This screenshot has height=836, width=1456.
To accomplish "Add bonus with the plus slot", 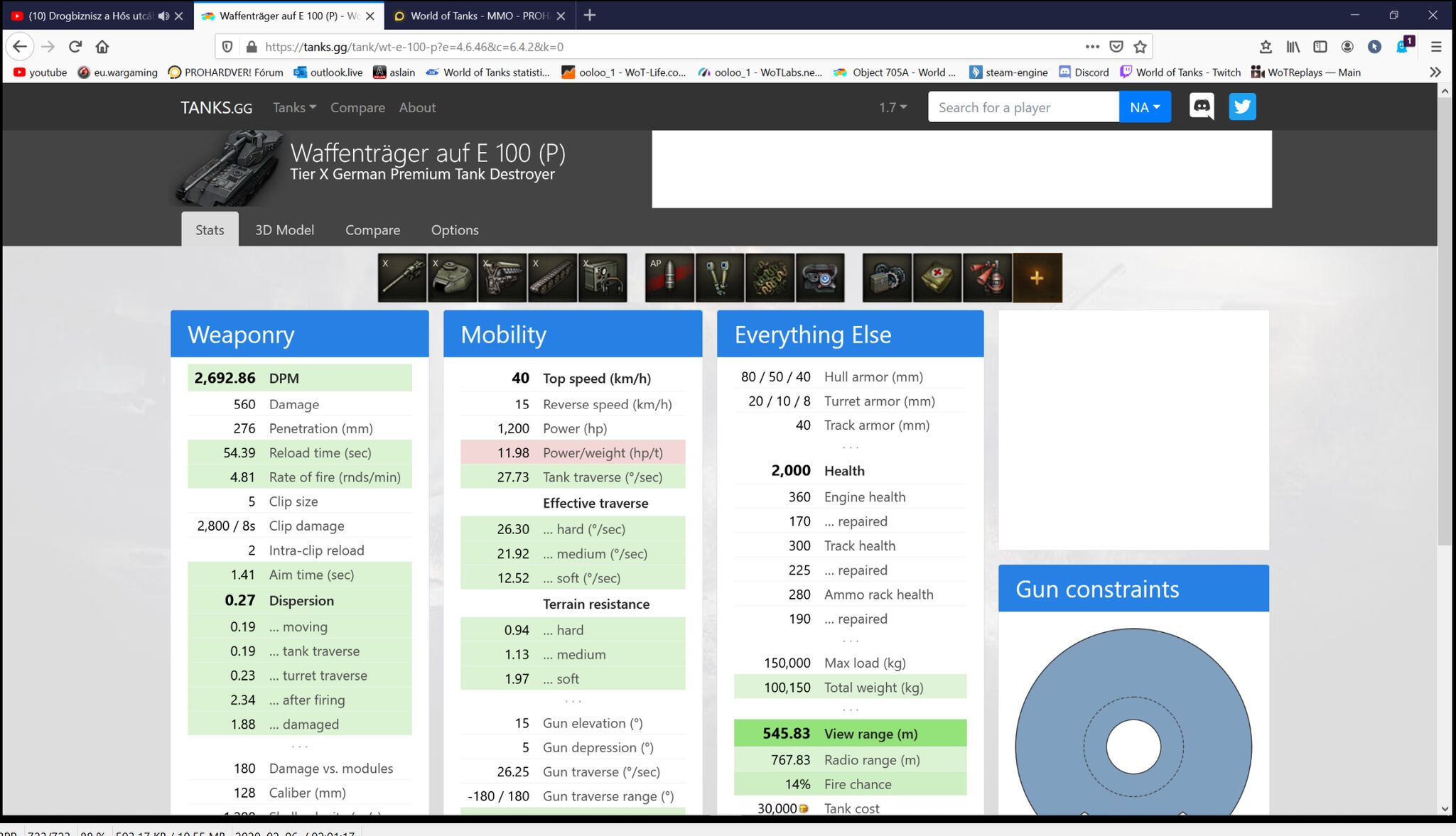I will click(1037, 278).
